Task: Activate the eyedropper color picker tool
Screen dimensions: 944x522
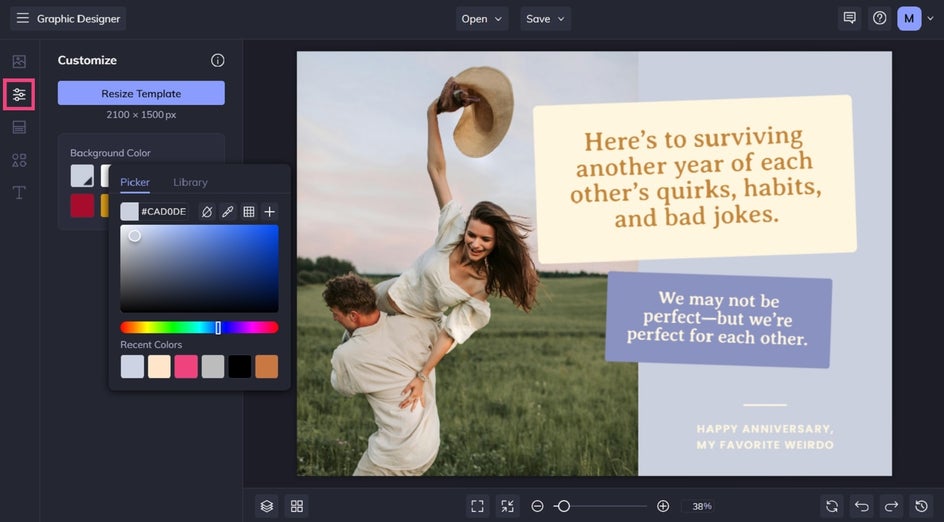Action: pyautogui.click(x=228, y=212)
